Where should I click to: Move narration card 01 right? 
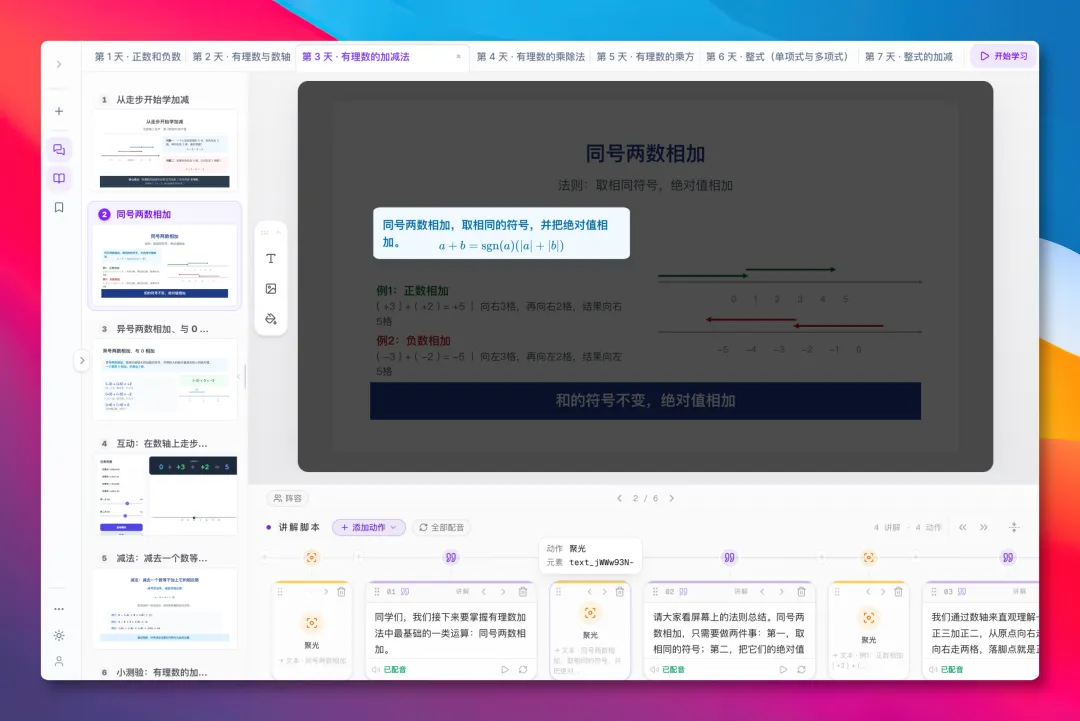click(x=503, y=592)
